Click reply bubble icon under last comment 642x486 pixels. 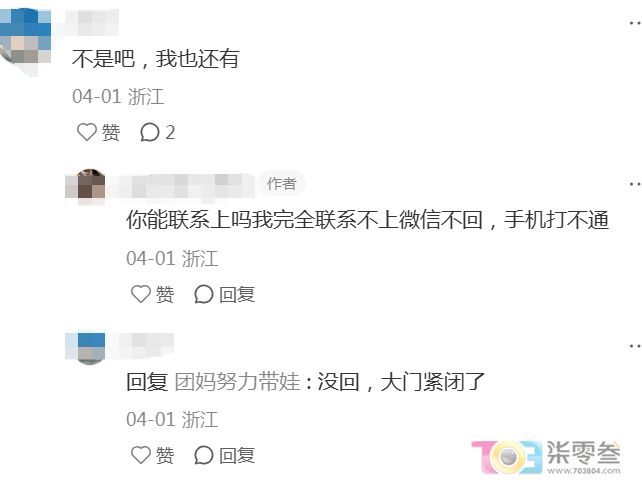[203, 455]
